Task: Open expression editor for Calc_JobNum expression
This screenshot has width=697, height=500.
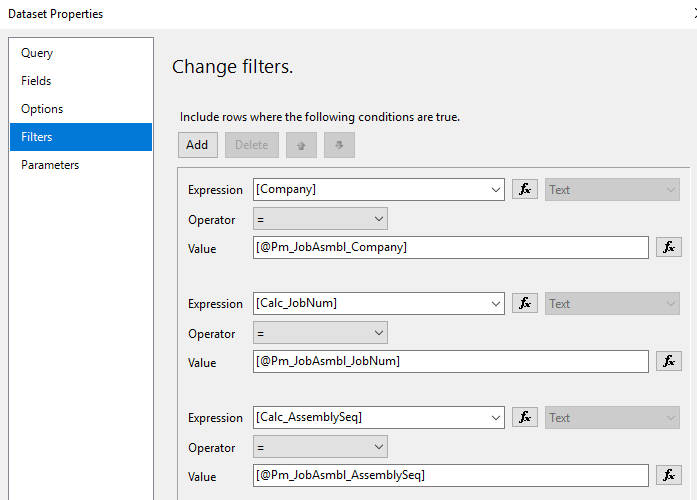Action: tap(525, 303)
